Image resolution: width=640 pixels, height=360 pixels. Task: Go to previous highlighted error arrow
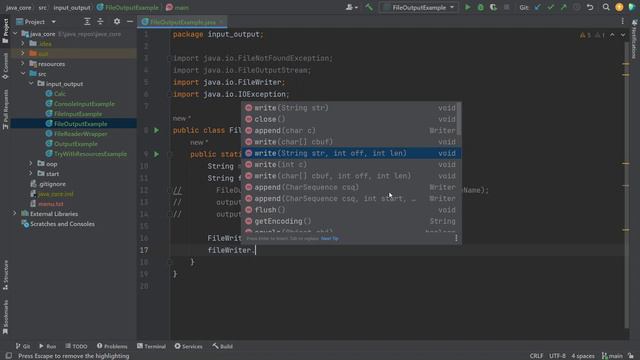tap(612, 36)
